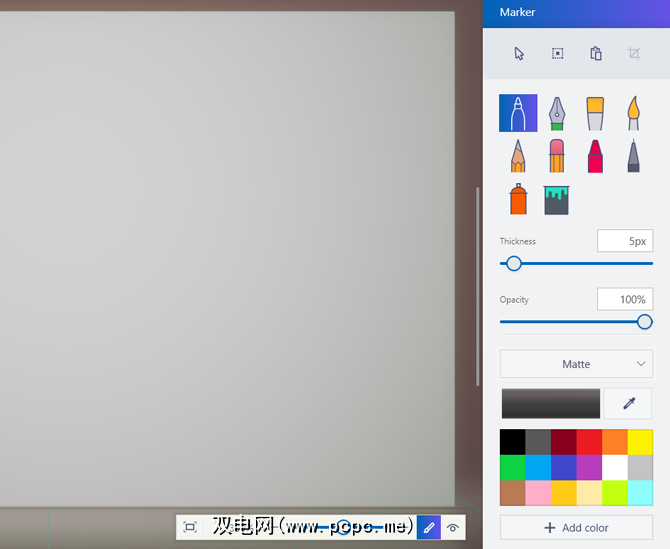This screenshot has width=670, height=549.
Task: Select the Oil brush
Action: click(595, 113)
